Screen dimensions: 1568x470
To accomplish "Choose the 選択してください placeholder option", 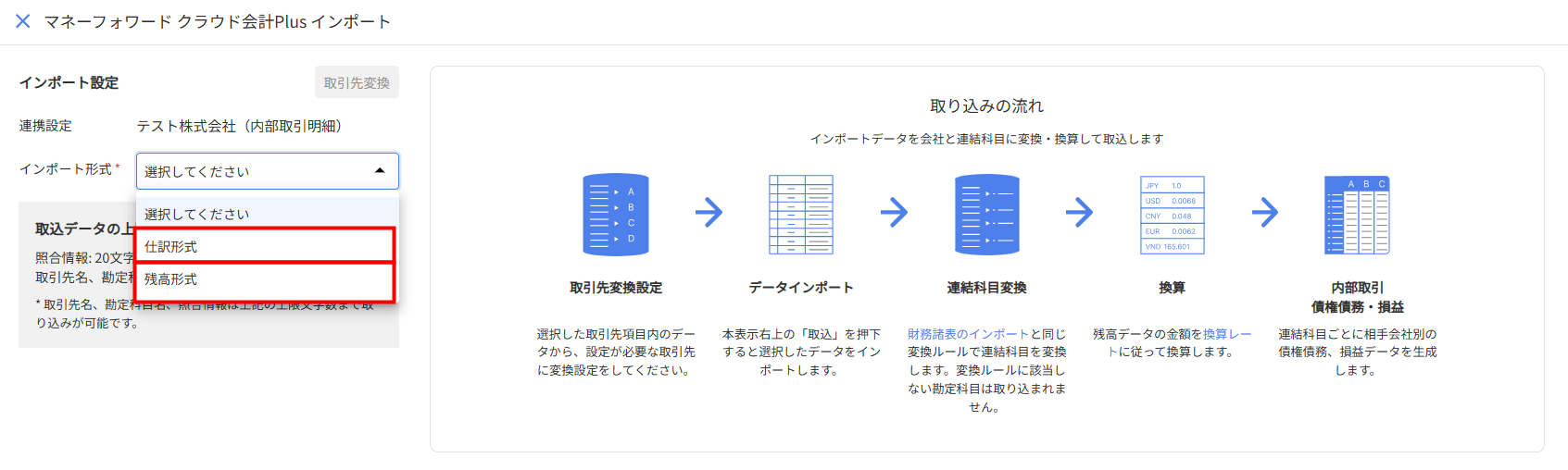I will click(265, 214).
